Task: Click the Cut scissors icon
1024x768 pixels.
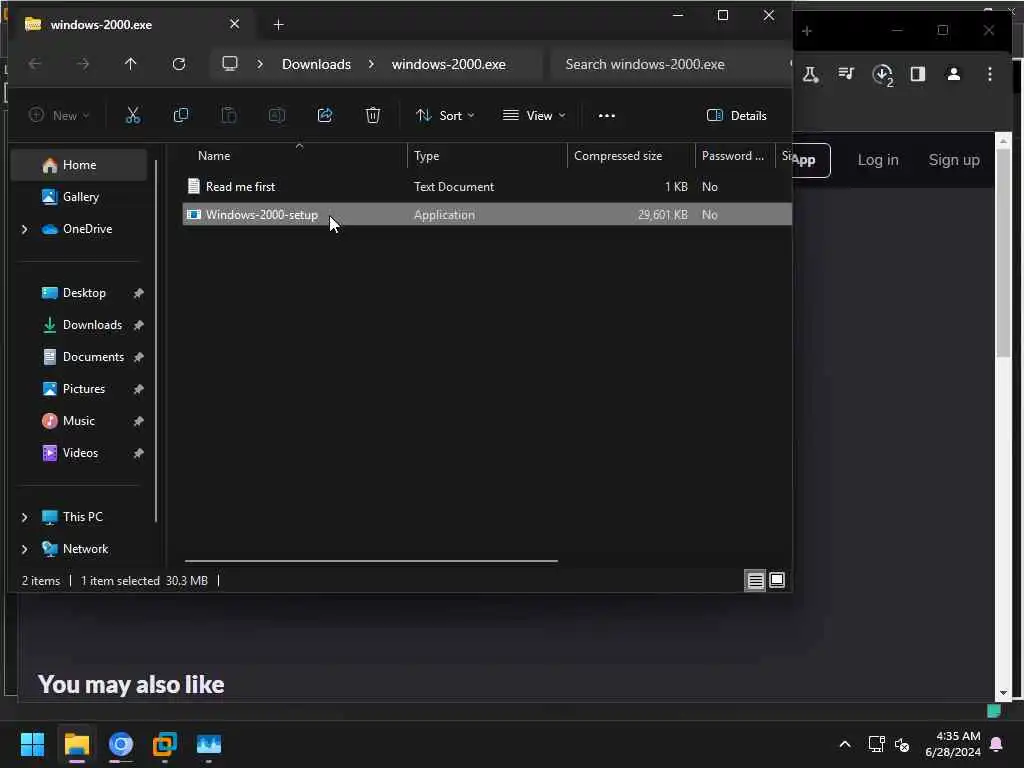Action: tap(133, 116)
